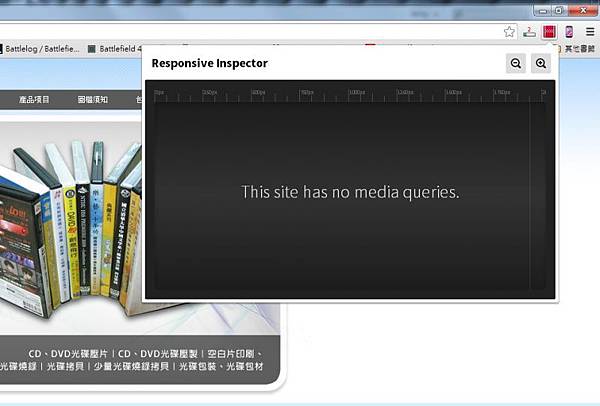This screenshot has height=406, width=600.
Task: Click the DVD cases banner image
Action: pos(71,226)
